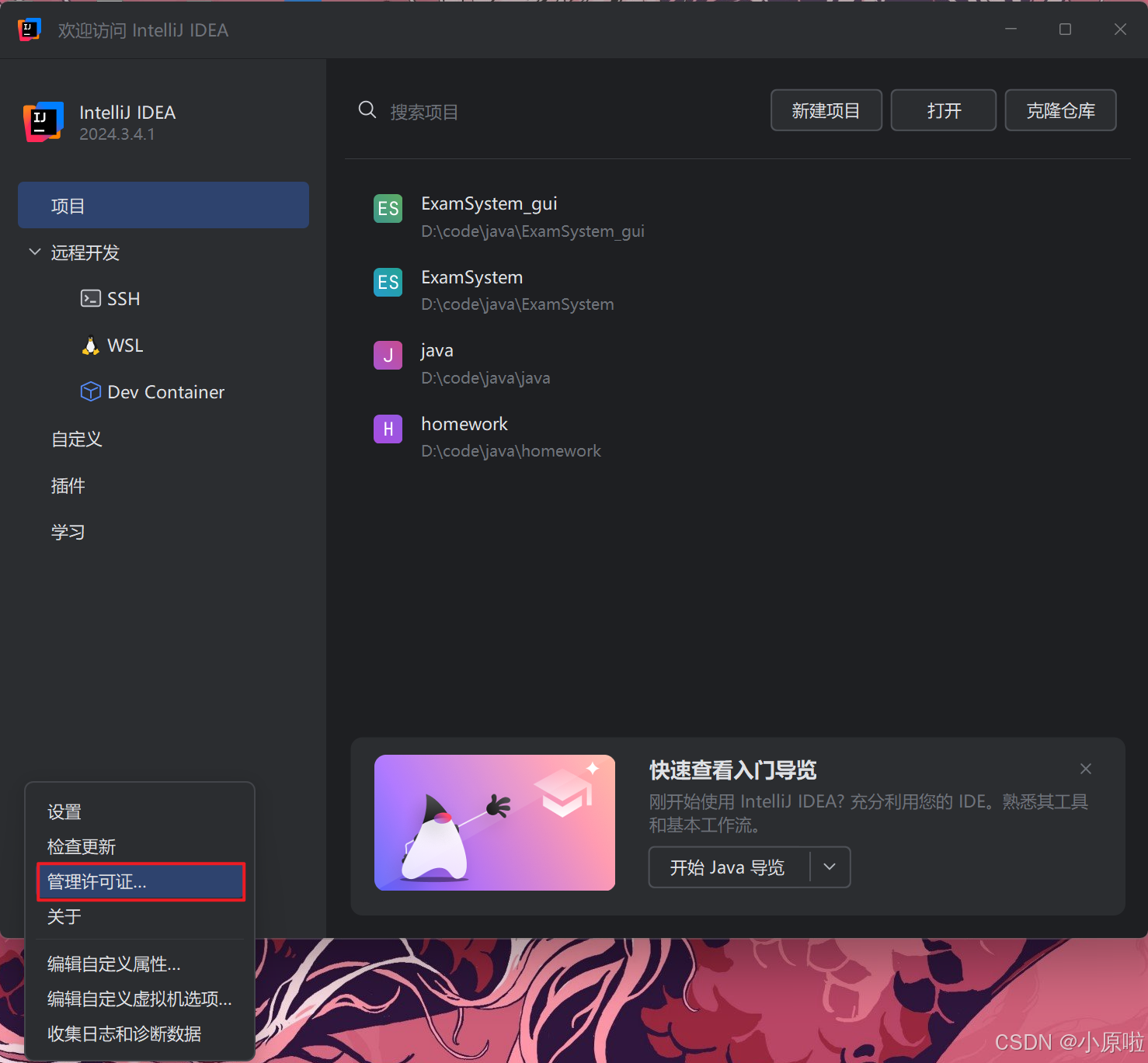The width and height of the screenshot is (1148, 1063).
Task: Click the 打开 button
Action: pos(943,110)
